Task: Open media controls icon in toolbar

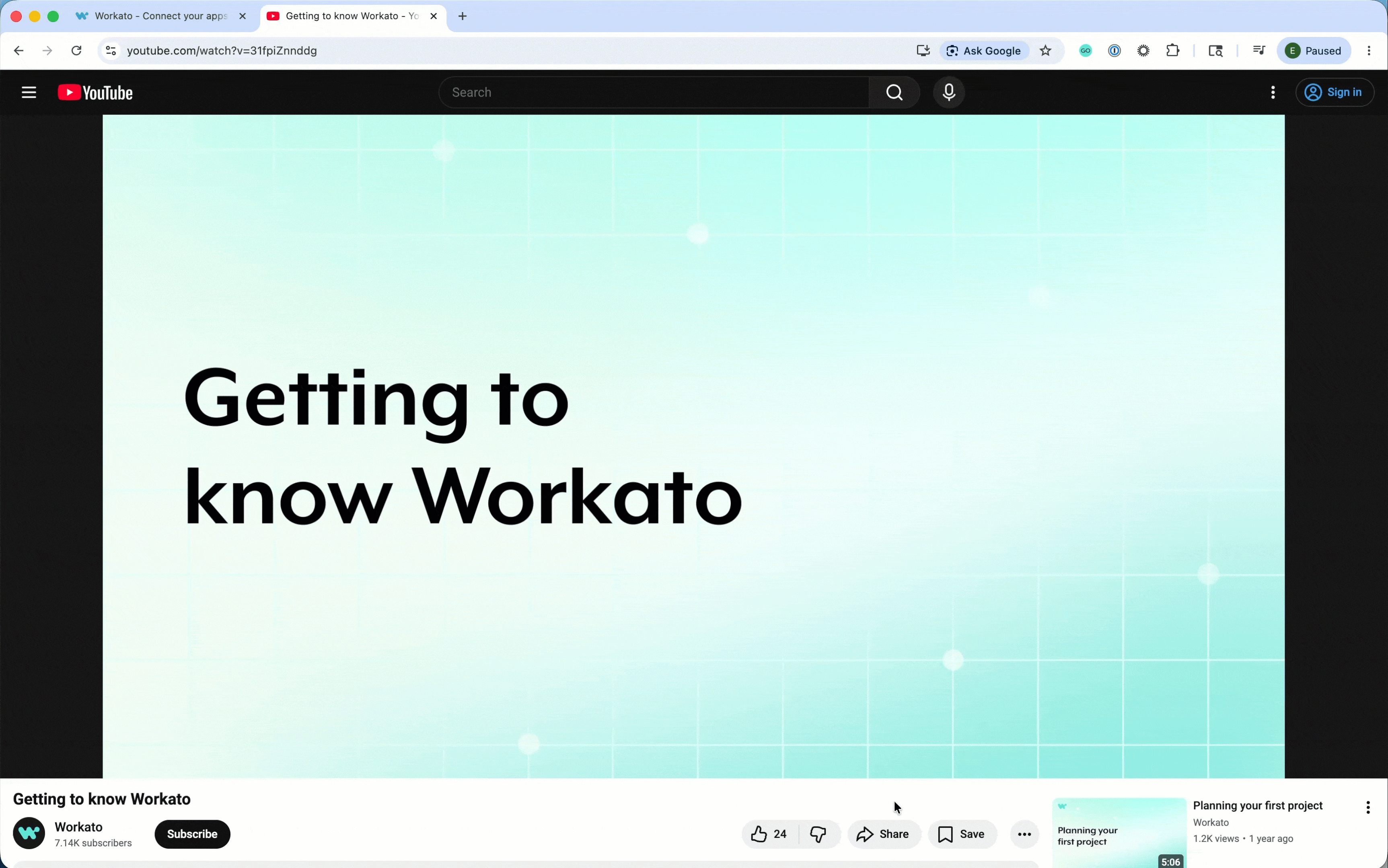Action: point(1259,51)
